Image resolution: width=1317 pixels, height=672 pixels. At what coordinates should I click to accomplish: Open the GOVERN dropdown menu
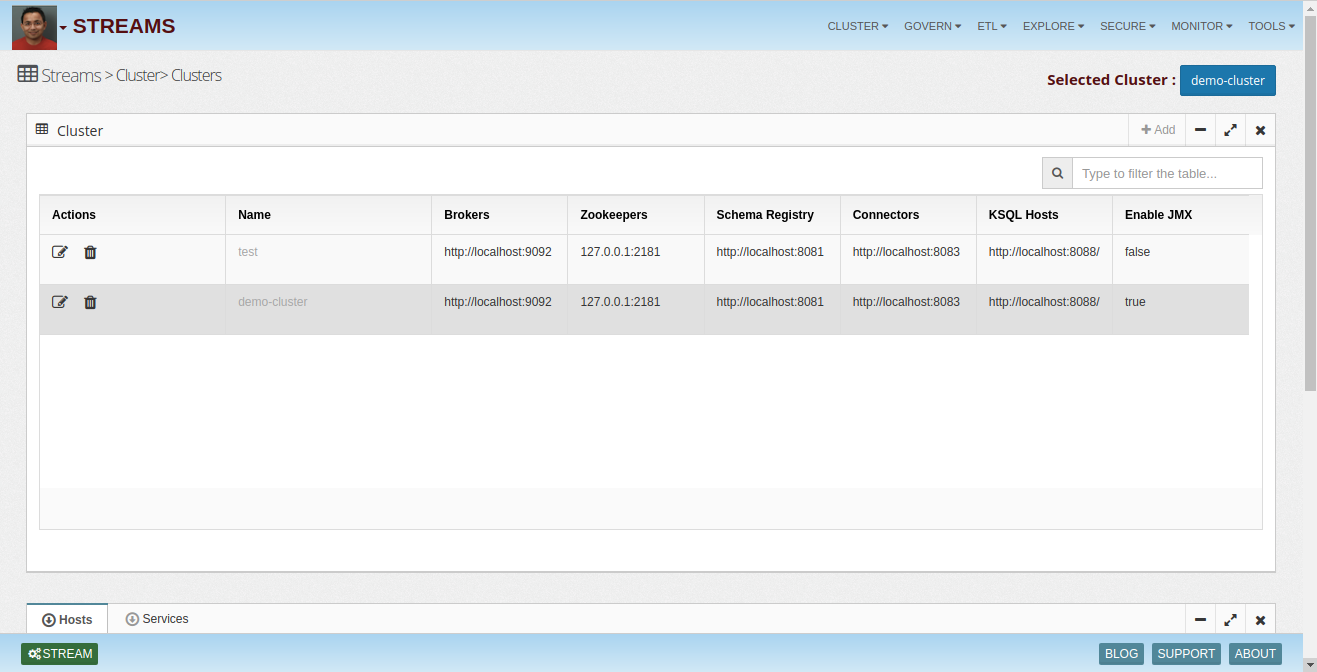(x=932, y=26)
